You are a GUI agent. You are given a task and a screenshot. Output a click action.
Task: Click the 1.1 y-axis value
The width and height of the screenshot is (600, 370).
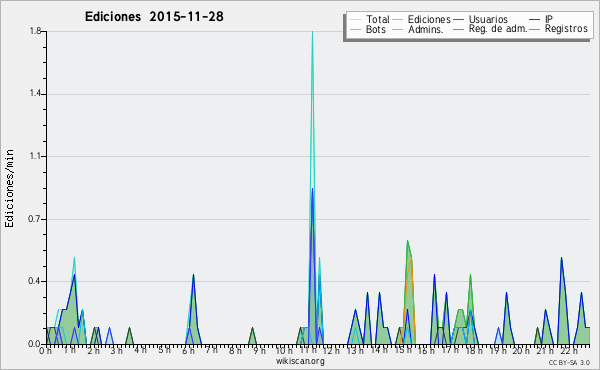point(35,156)
